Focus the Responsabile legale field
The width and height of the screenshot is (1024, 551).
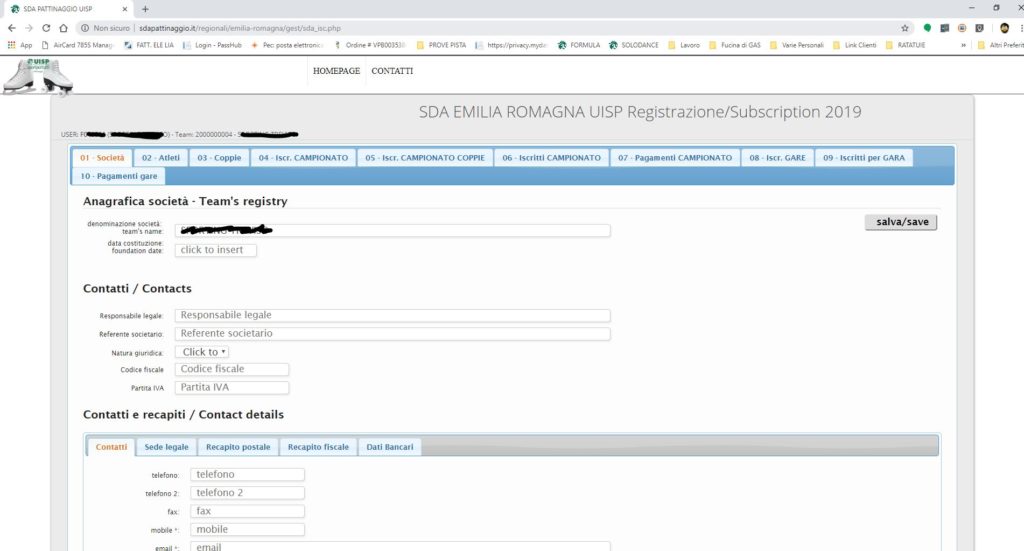click(392, 315)
